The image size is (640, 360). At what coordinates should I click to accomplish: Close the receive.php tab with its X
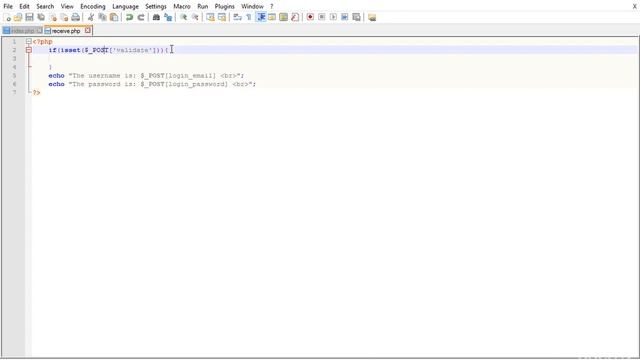coord(87,30)
